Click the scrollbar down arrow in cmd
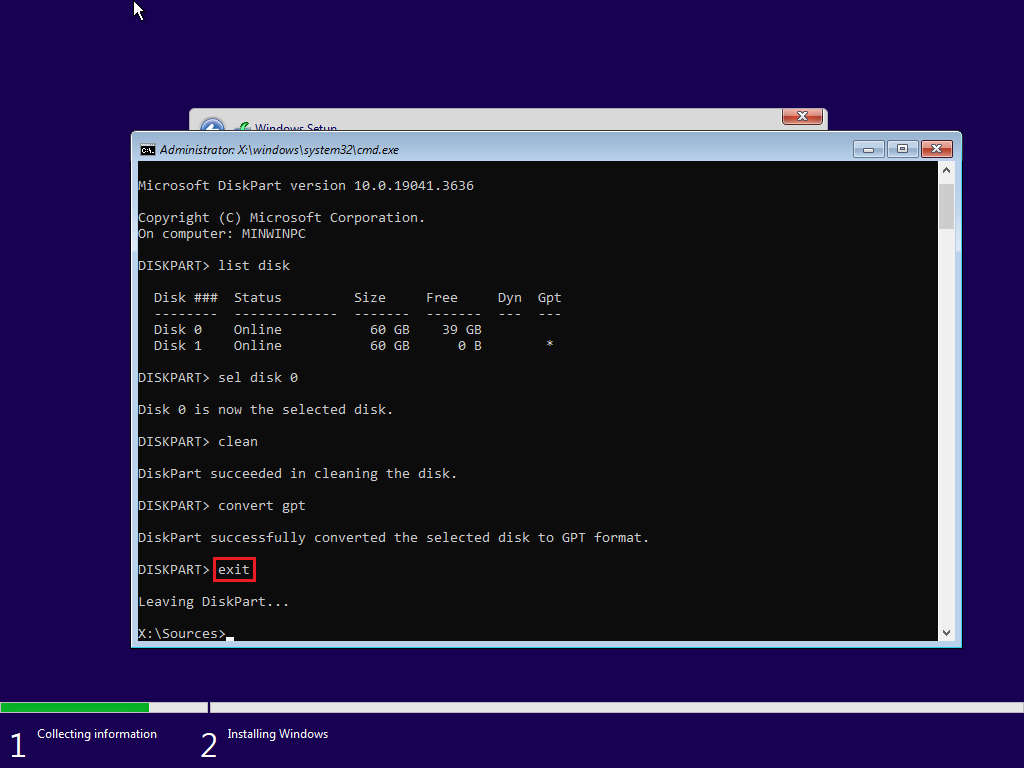Image resolution: width=1024 pixels, height=768 pixels. click(x=946, y=633)
